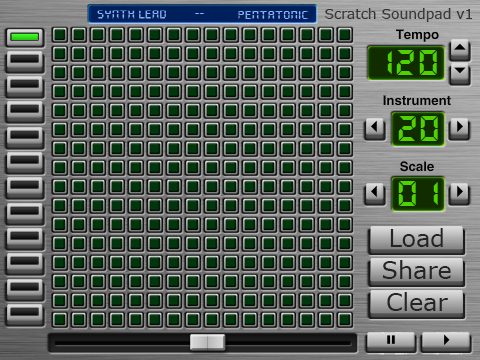
Task: Click the Scale label
Action: 417,166
